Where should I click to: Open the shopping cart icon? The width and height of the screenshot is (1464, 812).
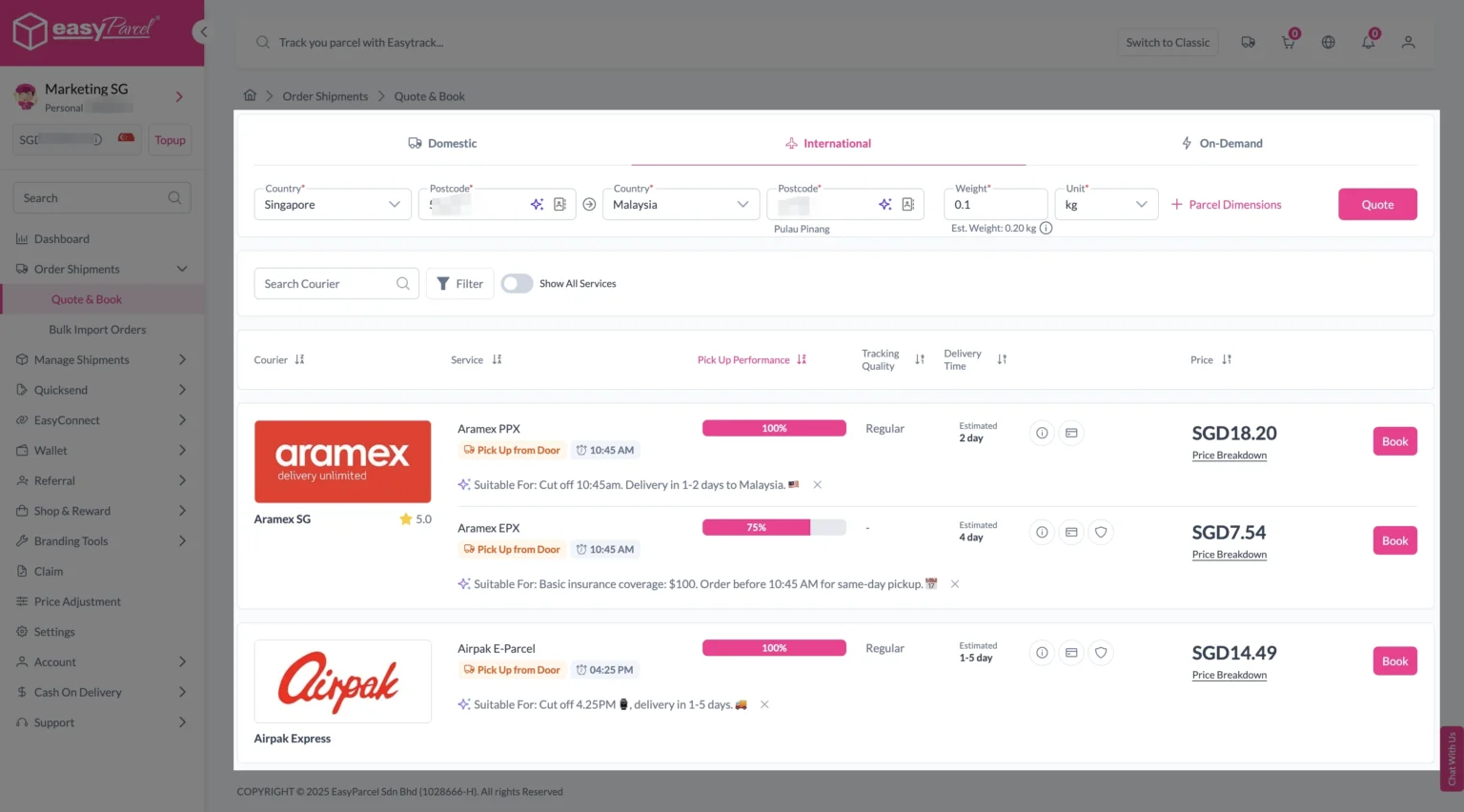tap(1288, 43)
